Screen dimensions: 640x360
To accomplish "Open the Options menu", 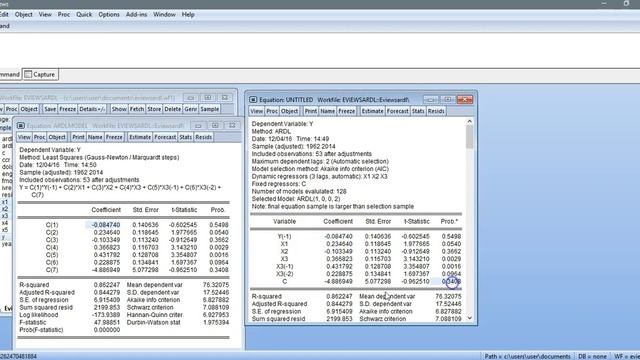I will (109, 14).
